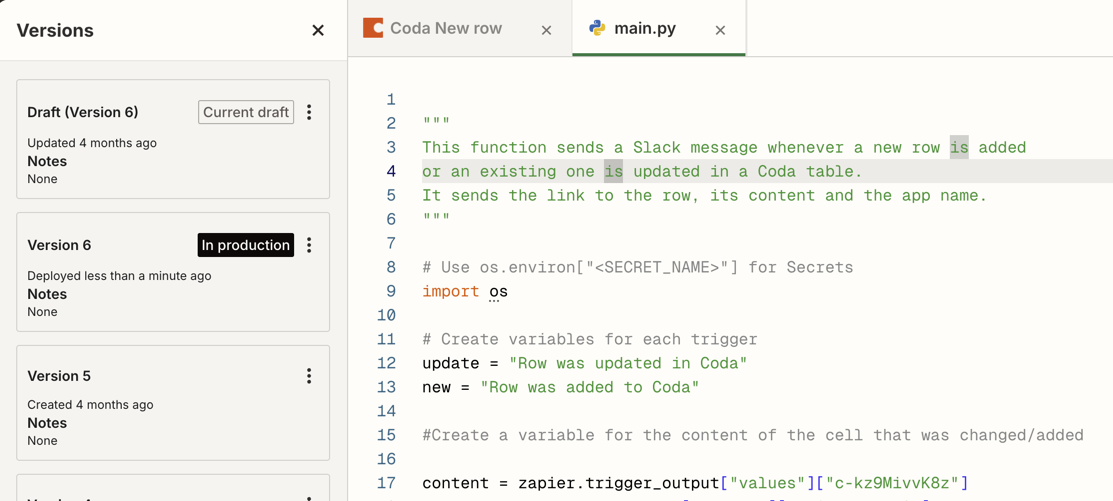Switch to the Coda New row tab

(445, 28)
